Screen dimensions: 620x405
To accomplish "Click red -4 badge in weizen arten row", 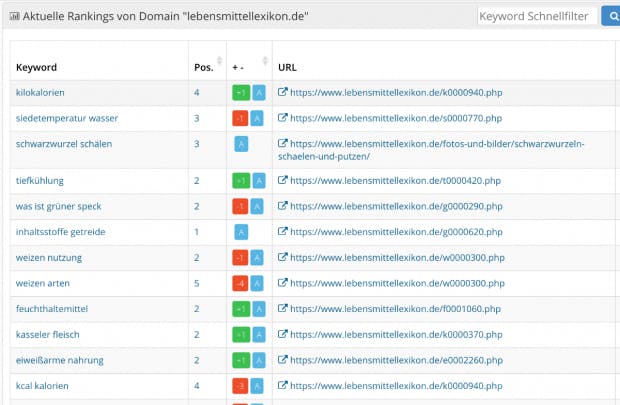I will pyautogui.click(x=240, y=283).
